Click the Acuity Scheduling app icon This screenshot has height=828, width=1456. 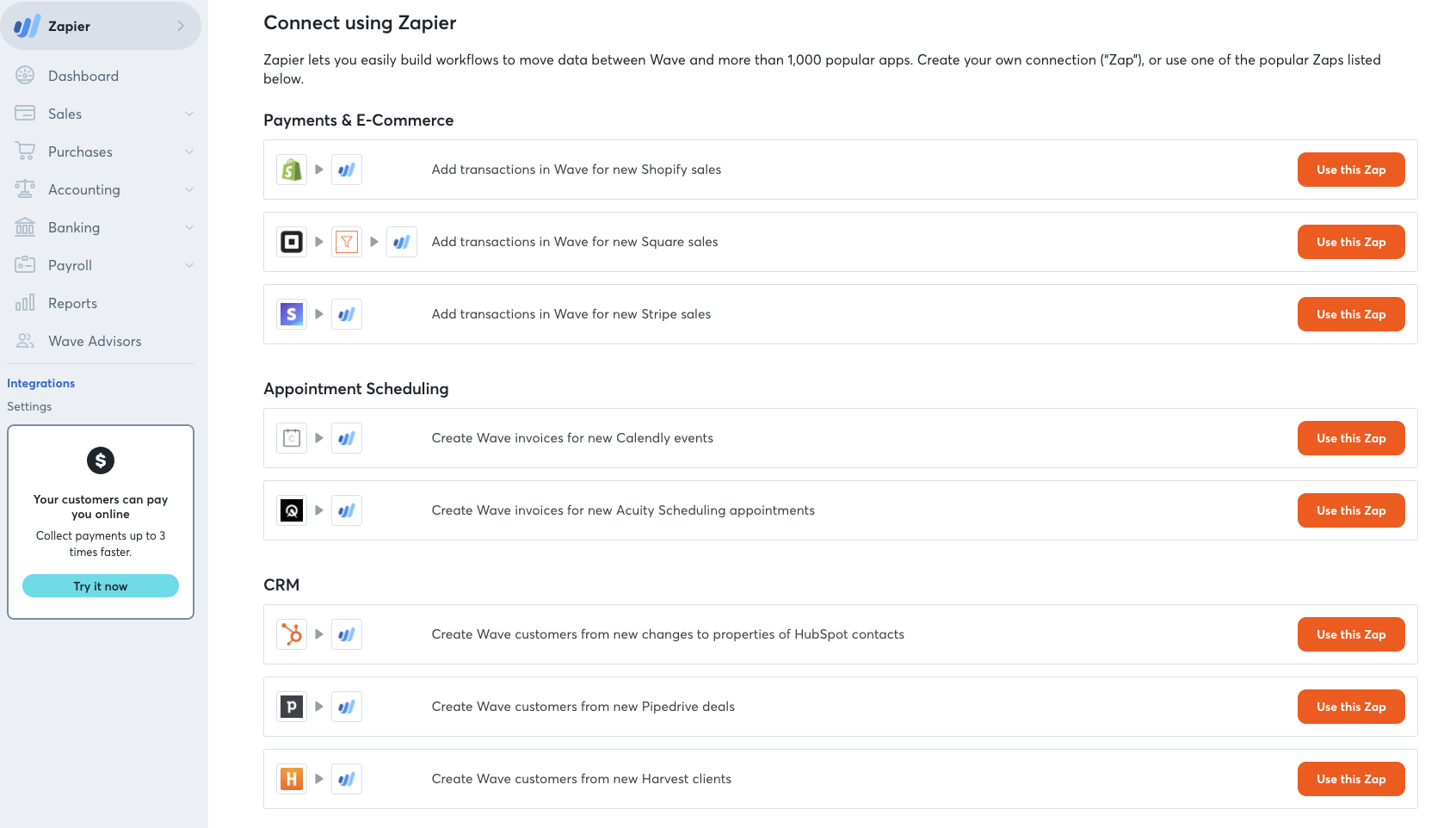[292, 510]
